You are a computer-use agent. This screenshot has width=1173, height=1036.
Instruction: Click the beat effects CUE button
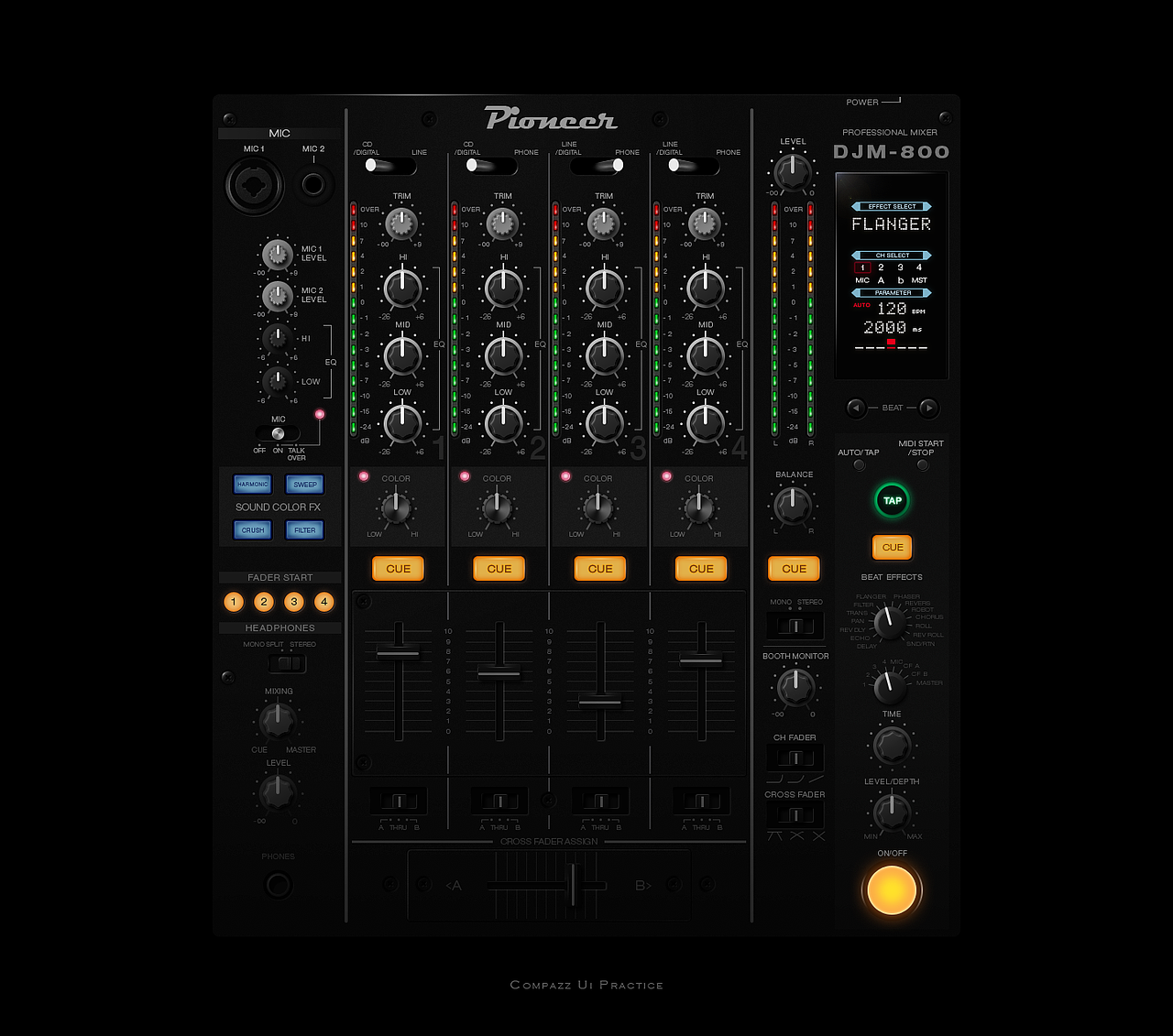(893, 547)
